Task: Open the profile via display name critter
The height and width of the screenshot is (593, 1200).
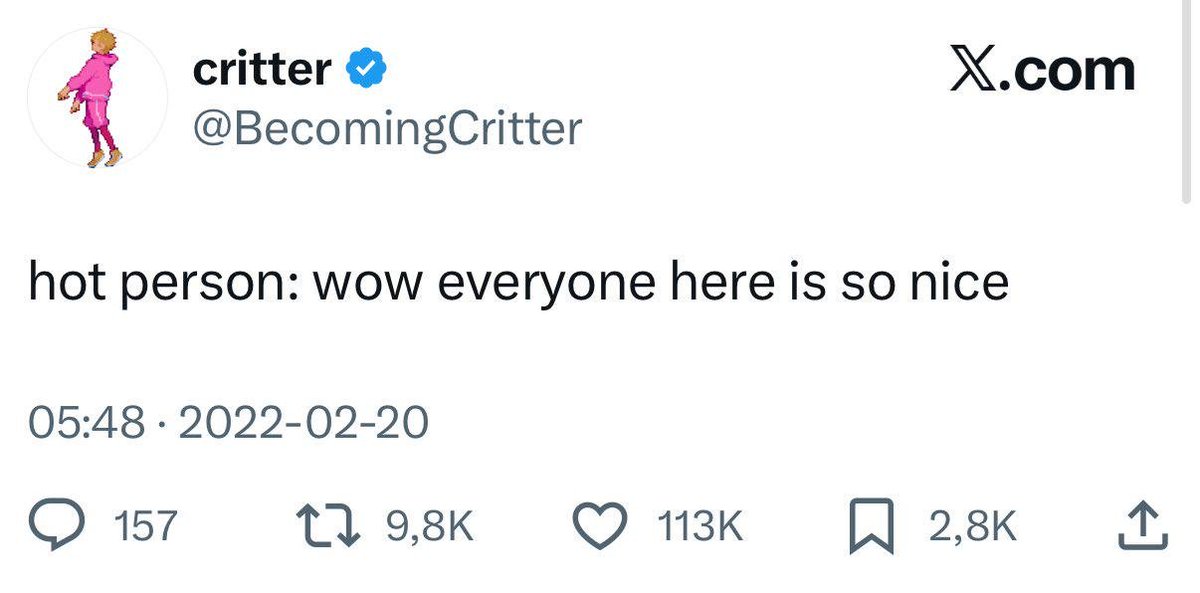Action: 261,69
